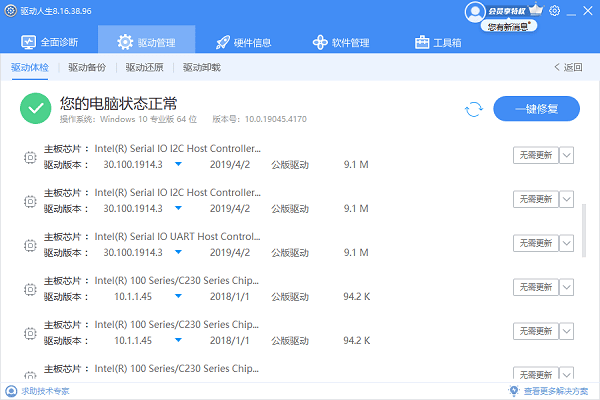Click 版本号 10.0.19045.4170 text

[259, 119]
